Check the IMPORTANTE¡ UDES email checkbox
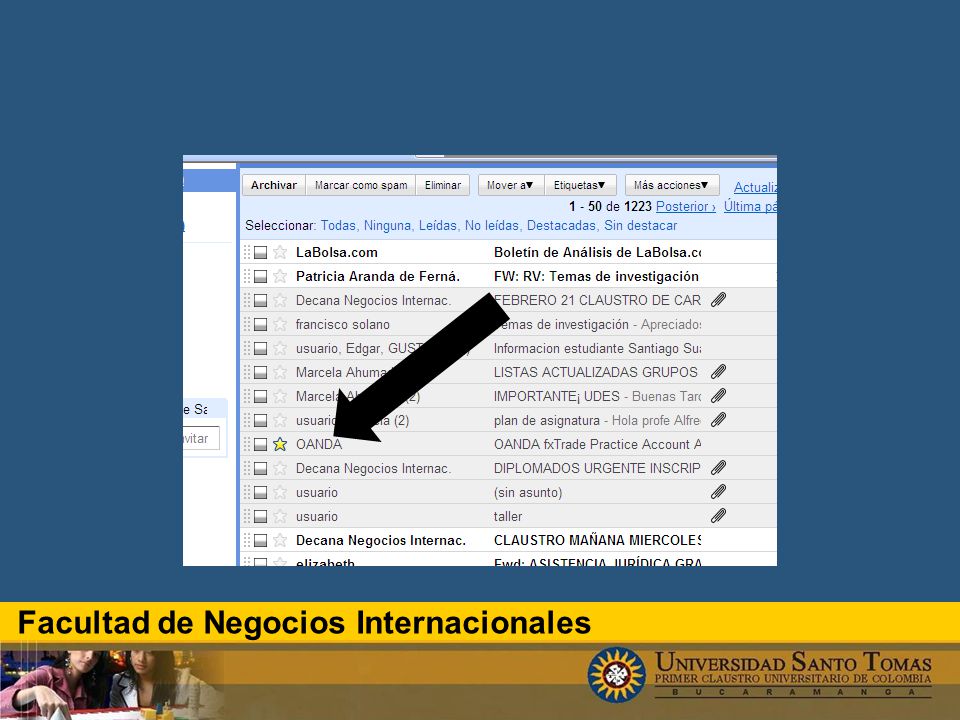960x720 pixels. (x=260, y=396)
